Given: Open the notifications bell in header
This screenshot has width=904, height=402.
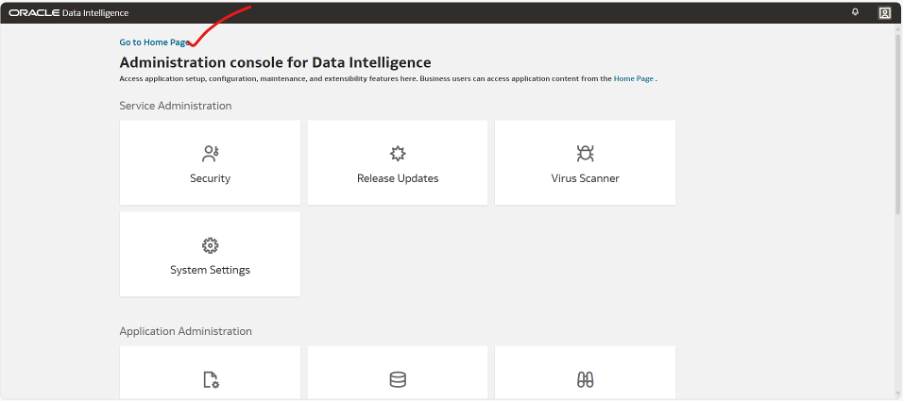Looking at the screenshot, I should (855, 12).
